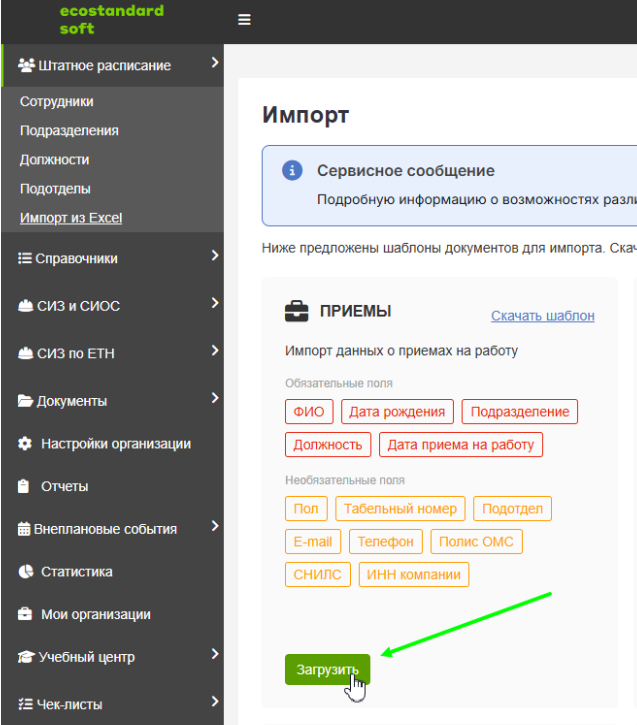The image size is (637, 725).
Task: Click the Табельный номер field tag
Action: coord(400,509)
